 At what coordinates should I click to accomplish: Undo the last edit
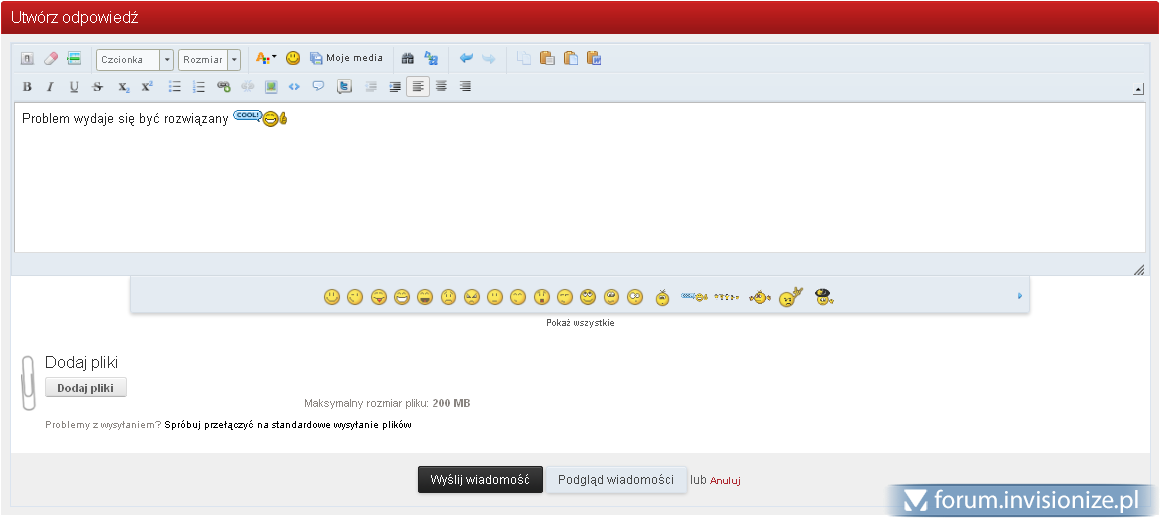(466, 59)
